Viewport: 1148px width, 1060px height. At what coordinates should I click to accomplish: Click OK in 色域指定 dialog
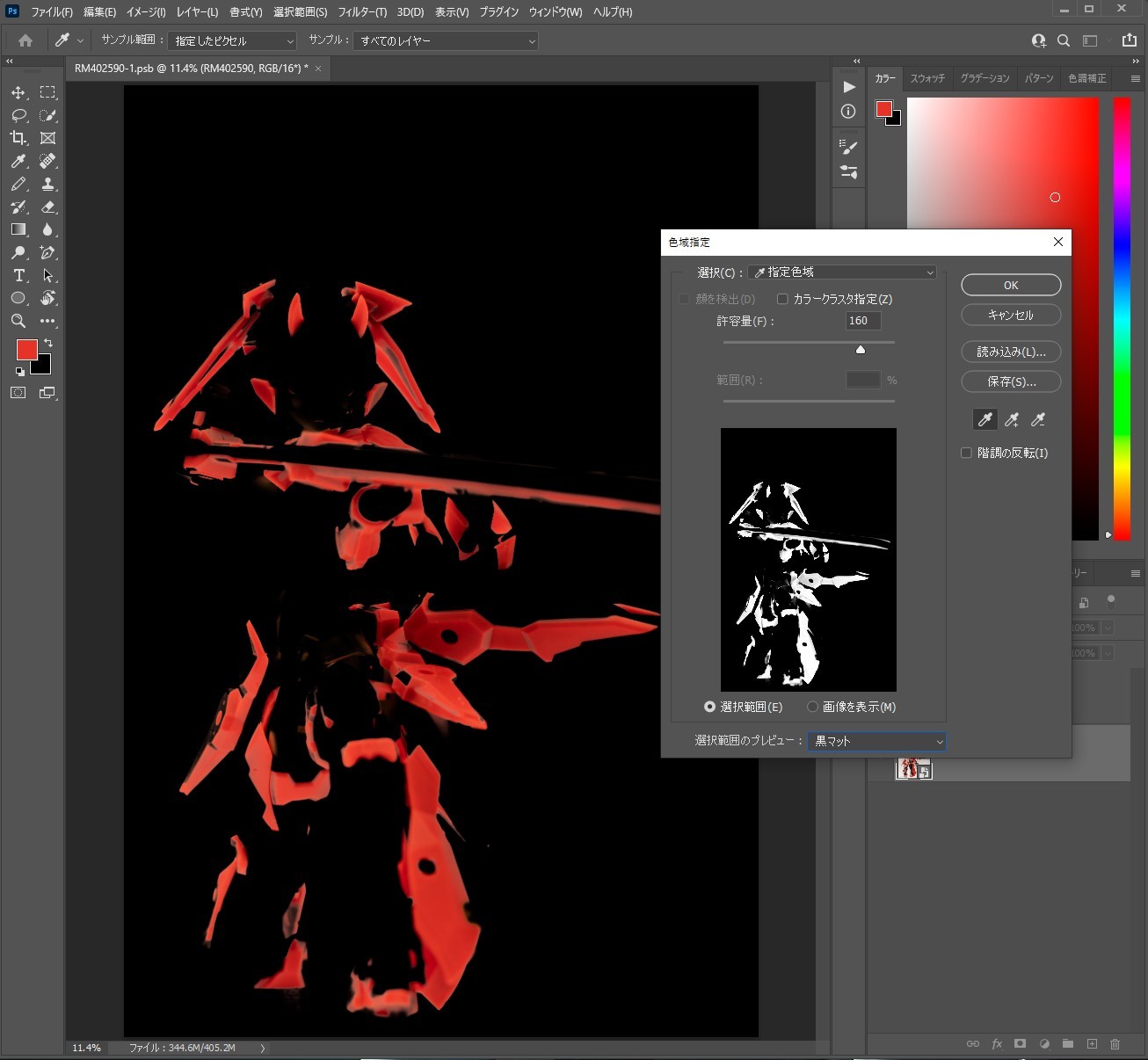click(x=1011, y=285)
